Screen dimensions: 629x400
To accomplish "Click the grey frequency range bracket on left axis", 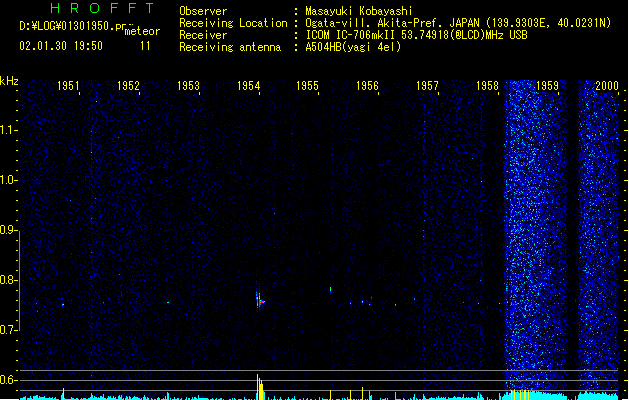I will point(19,281).
